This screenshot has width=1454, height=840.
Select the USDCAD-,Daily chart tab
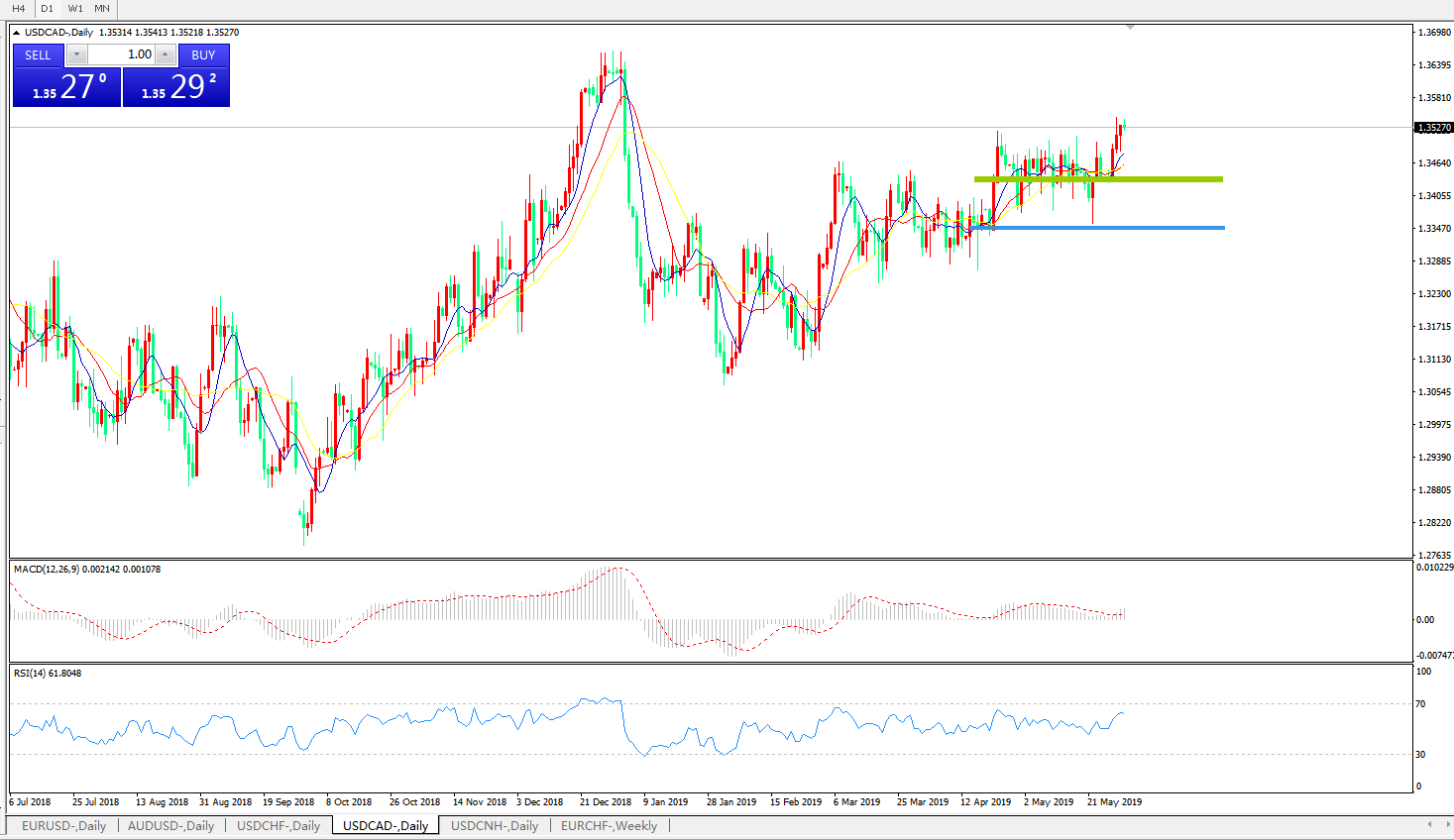[386, 825]
